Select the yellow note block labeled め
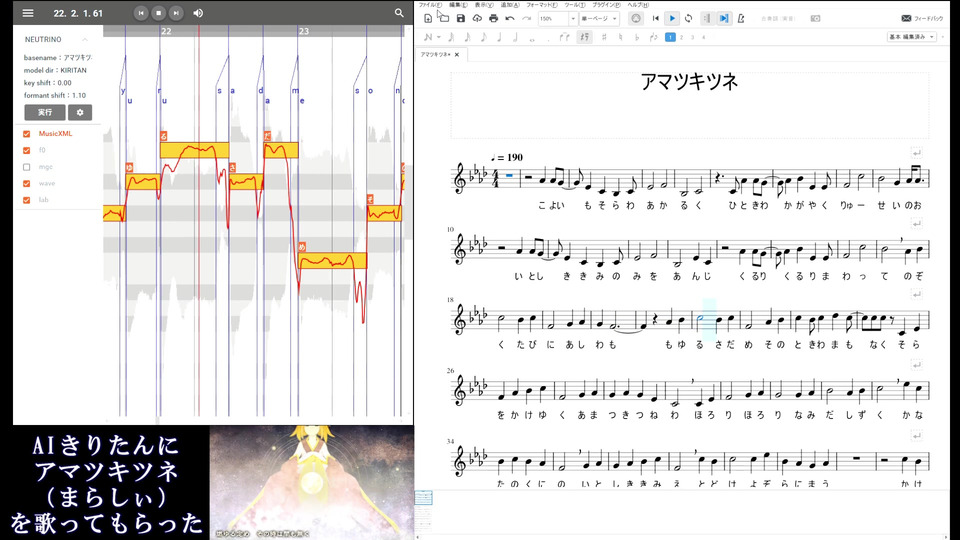The width and height of the screenshot is (960, 540). point(332,260)
